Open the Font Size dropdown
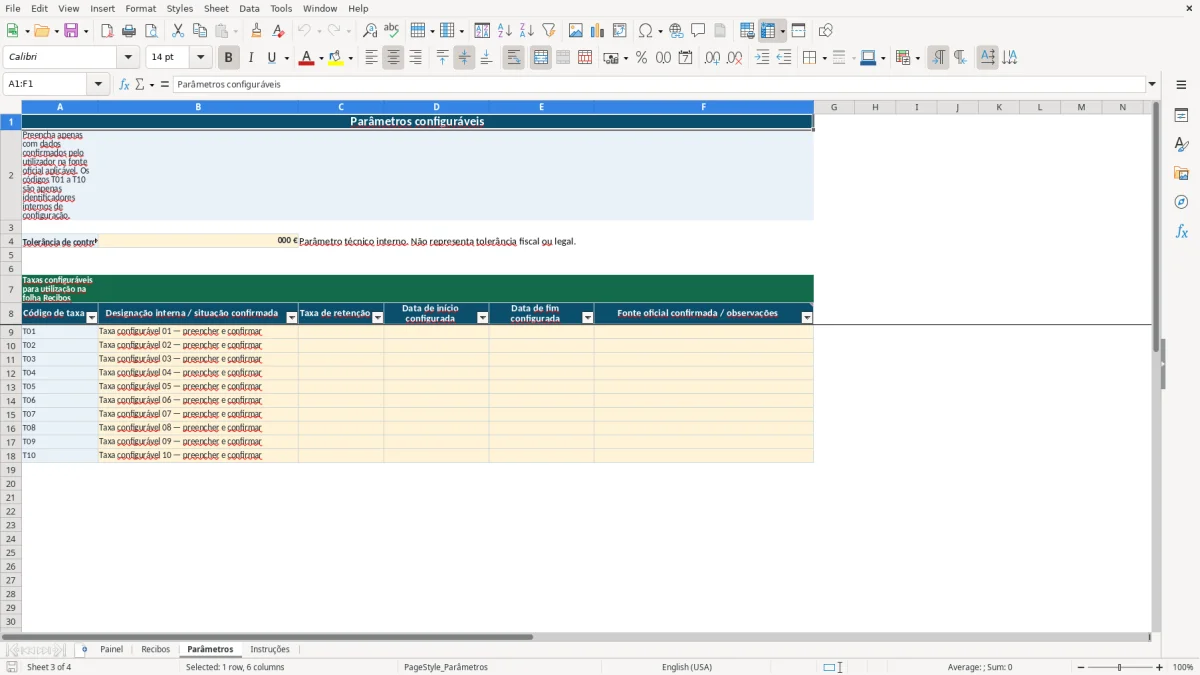Image resolution: width=1200 pixels, height=675 pixels. 200,58
